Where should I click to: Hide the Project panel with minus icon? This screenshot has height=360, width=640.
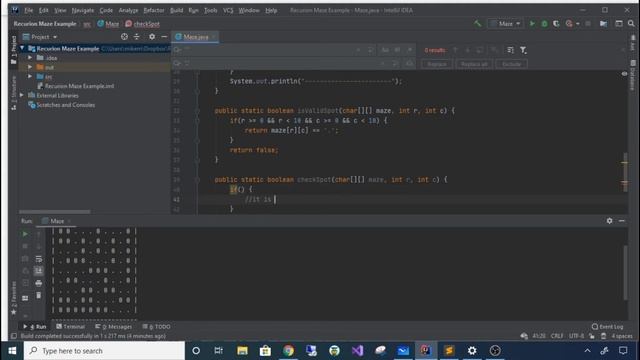(164, 37)
